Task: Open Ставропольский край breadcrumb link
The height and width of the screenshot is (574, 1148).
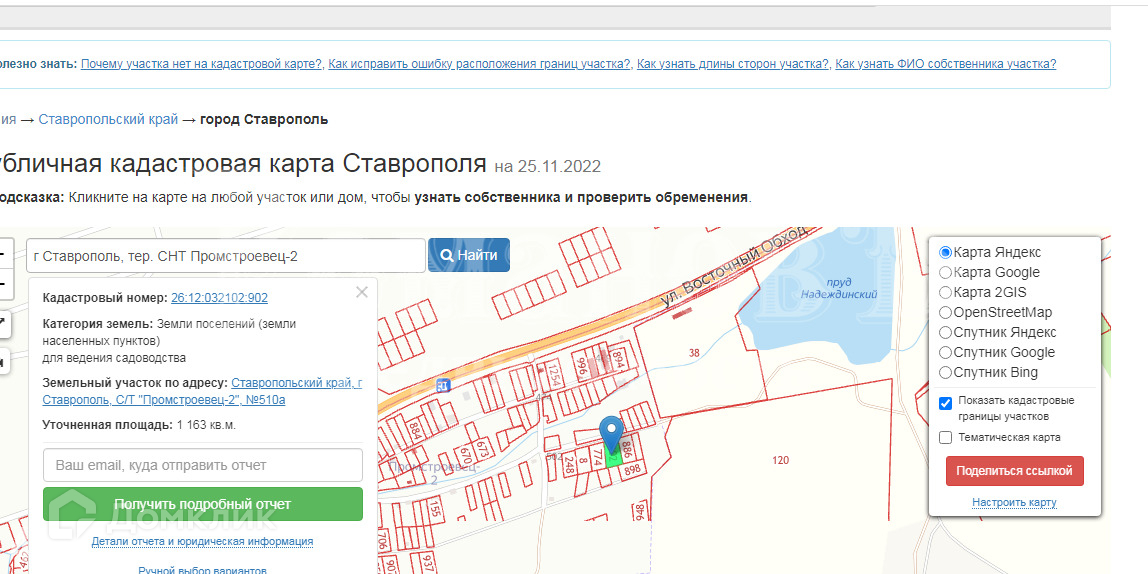Action: (x=108, y=119)
